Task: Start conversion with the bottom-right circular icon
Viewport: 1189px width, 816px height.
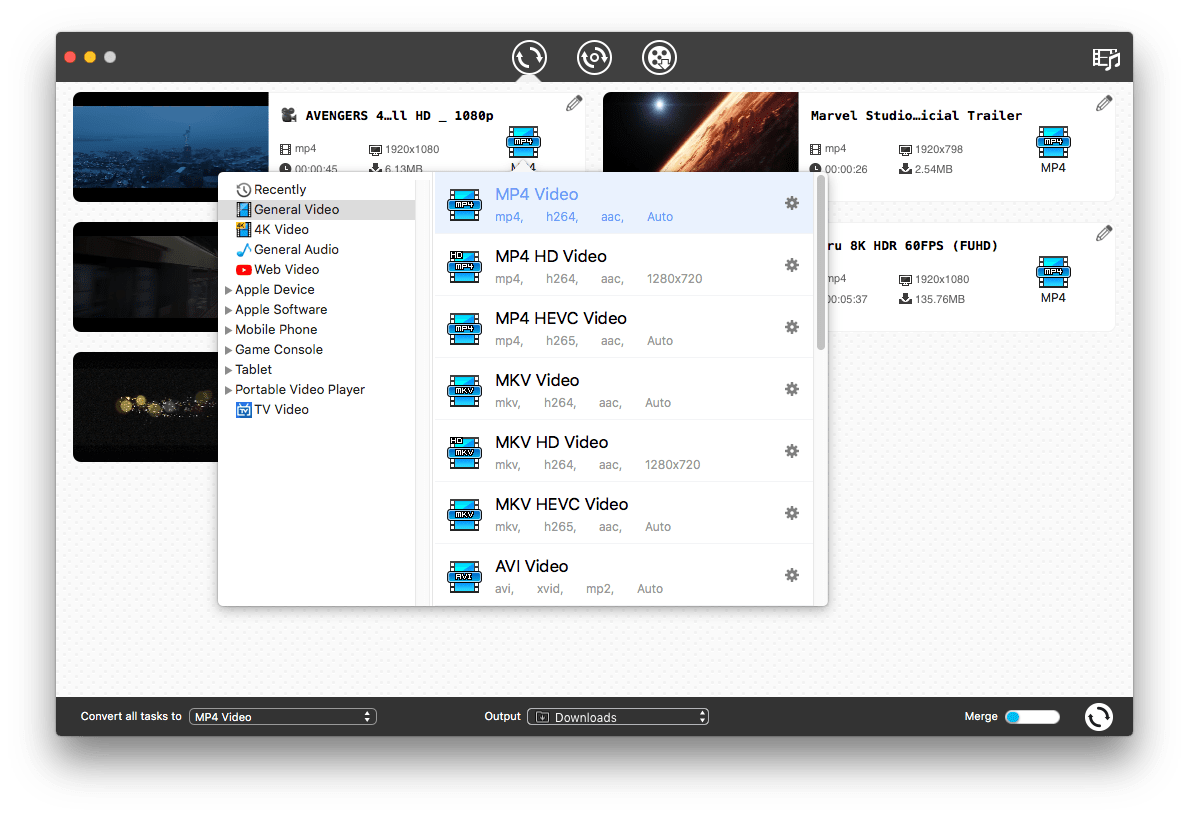Action: 1098,716
